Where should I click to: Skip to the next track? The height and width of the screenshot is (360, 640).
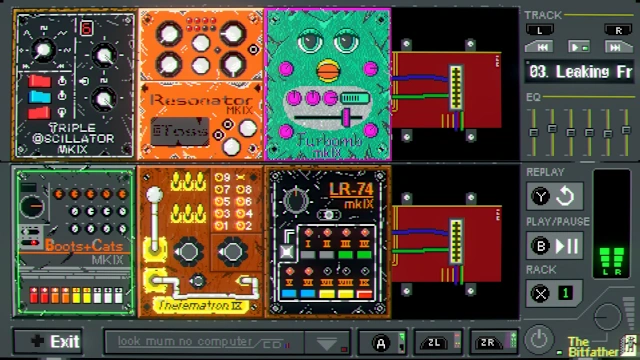click(x=618, y=47)
